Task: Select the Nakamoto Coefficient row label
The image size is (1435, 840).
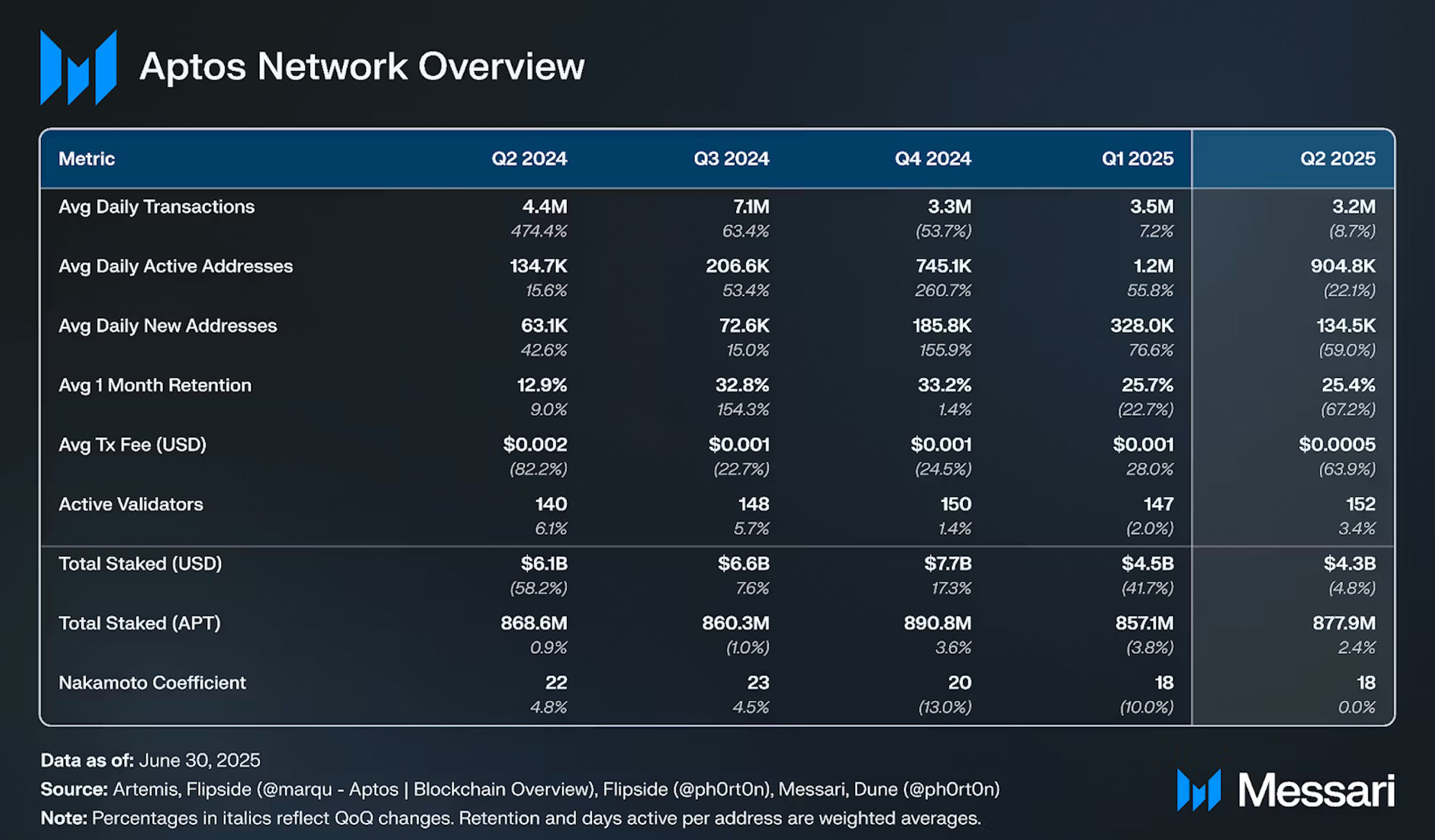Action: [151, 683]
